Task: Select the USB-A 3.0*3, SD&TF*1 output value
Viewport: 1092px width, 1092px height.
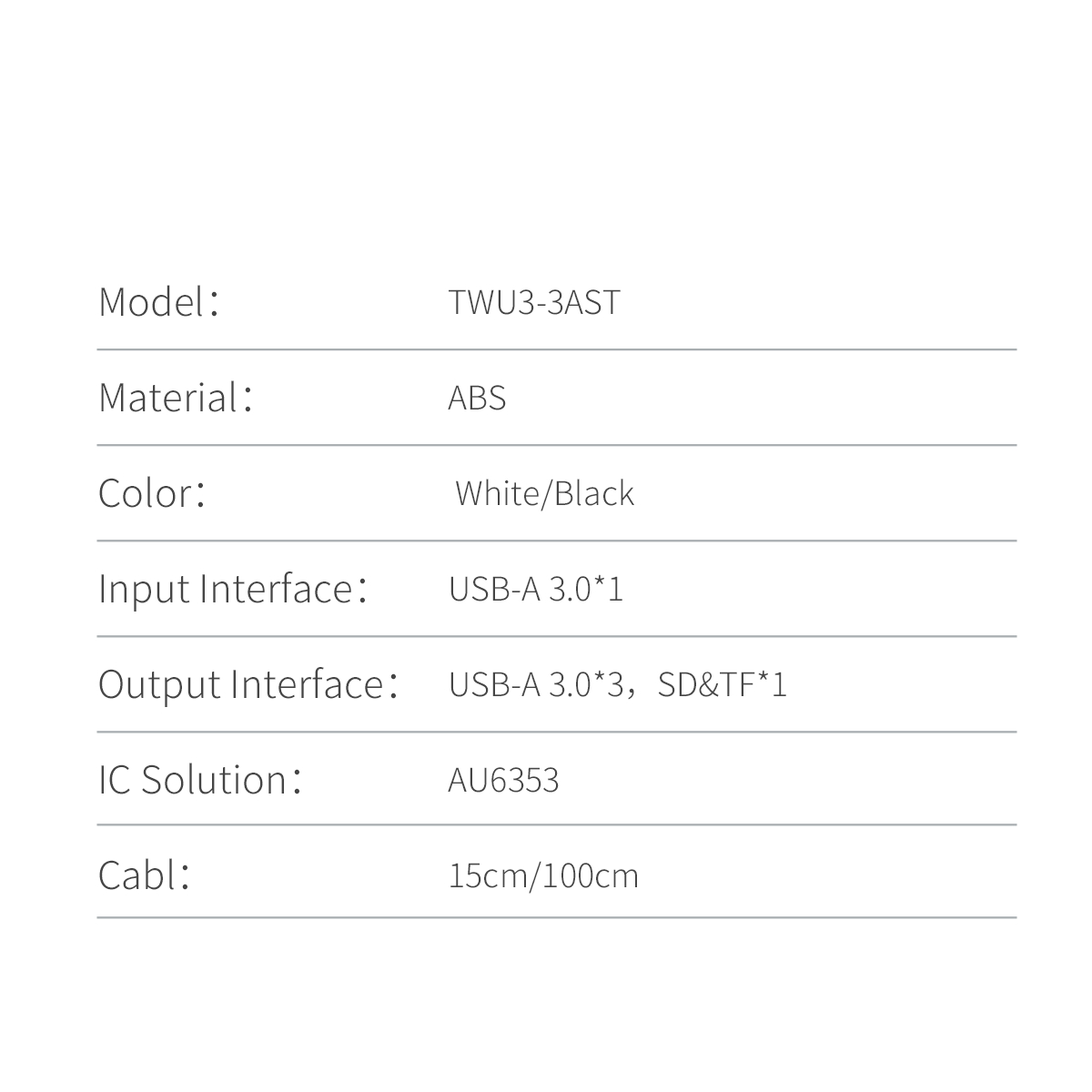Action: coord(618,685)
